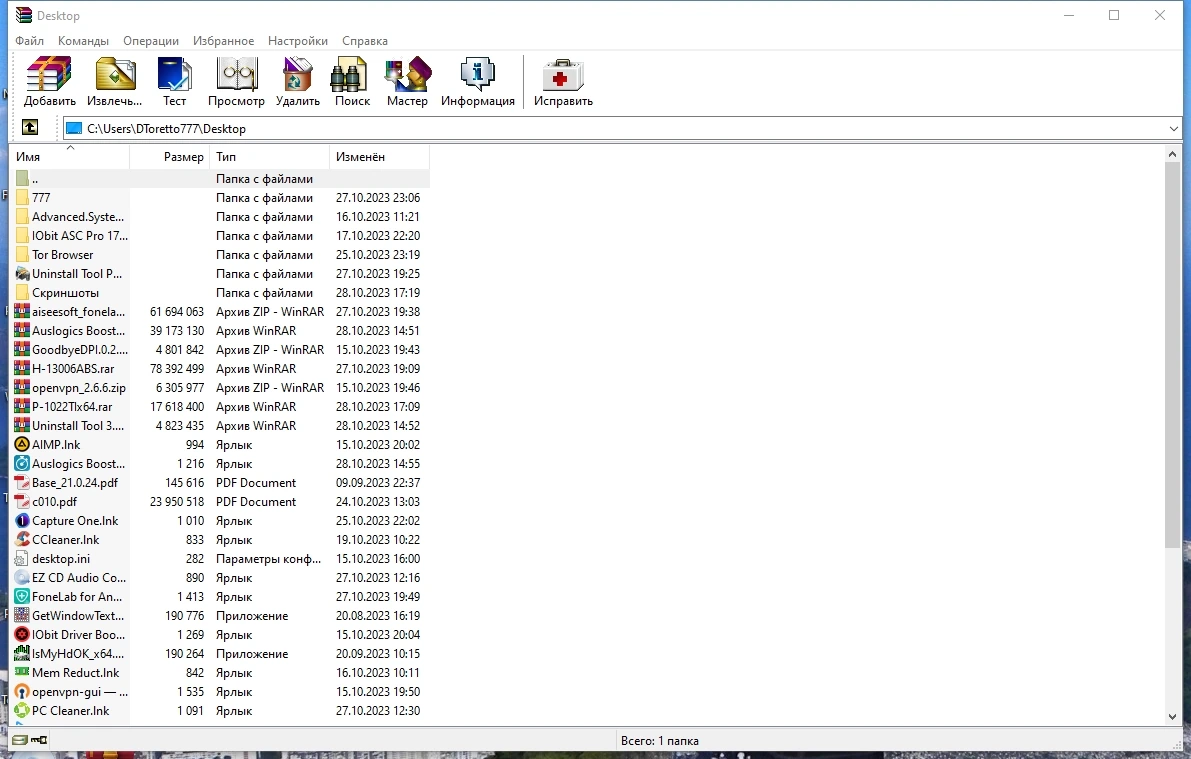Select the desktop.ini file icon
1191x759 pixels.
point(22,558)
